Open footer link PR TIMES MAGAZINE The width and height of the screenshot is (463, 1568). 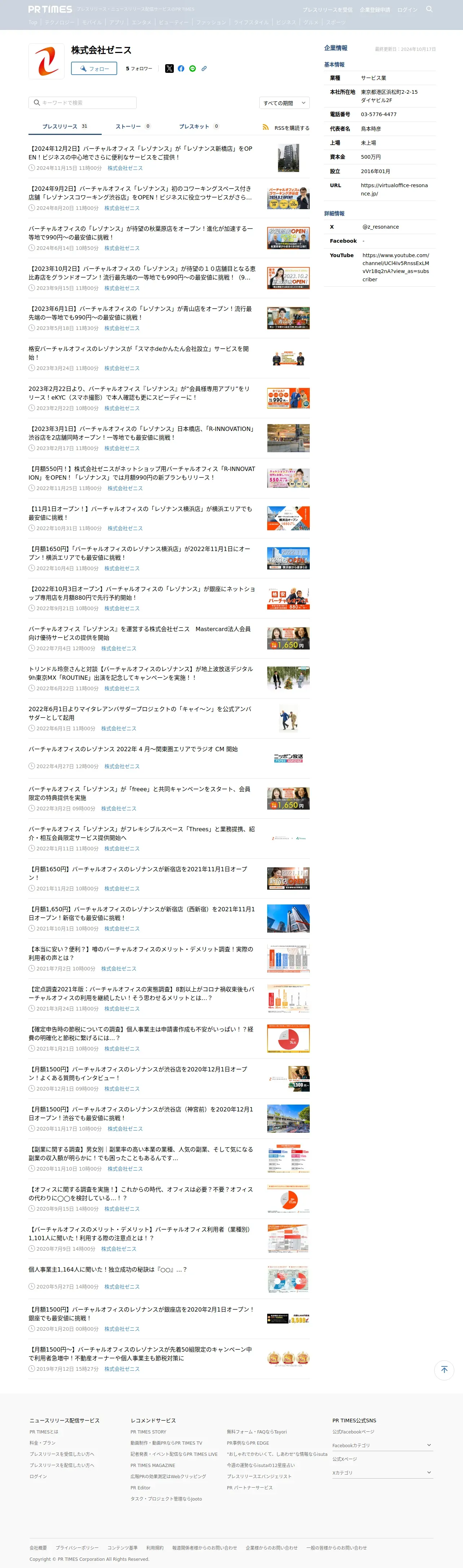pos(153,1465)
